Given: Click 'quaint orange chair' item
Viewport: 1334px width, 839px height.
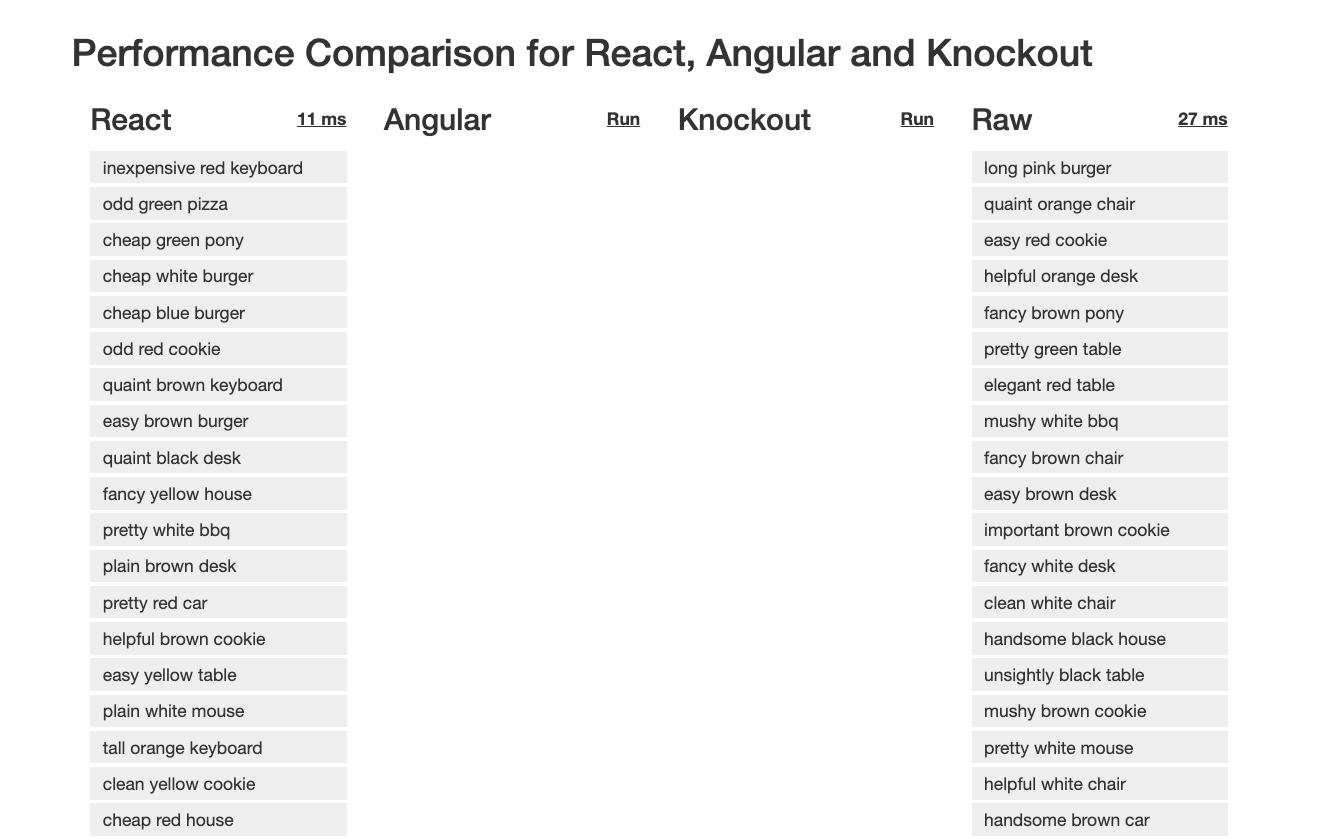Looking at the screenshot, I should 1099,204.
